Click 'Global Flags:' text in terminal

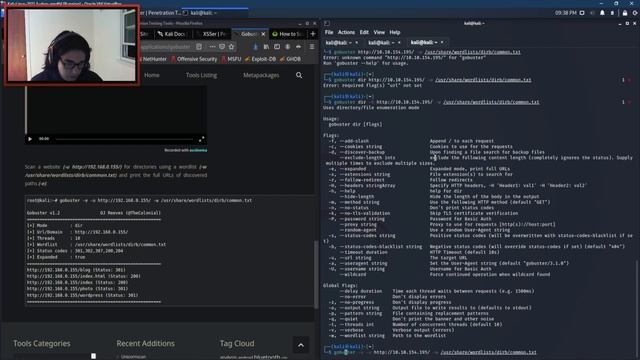tap(340, 286)
